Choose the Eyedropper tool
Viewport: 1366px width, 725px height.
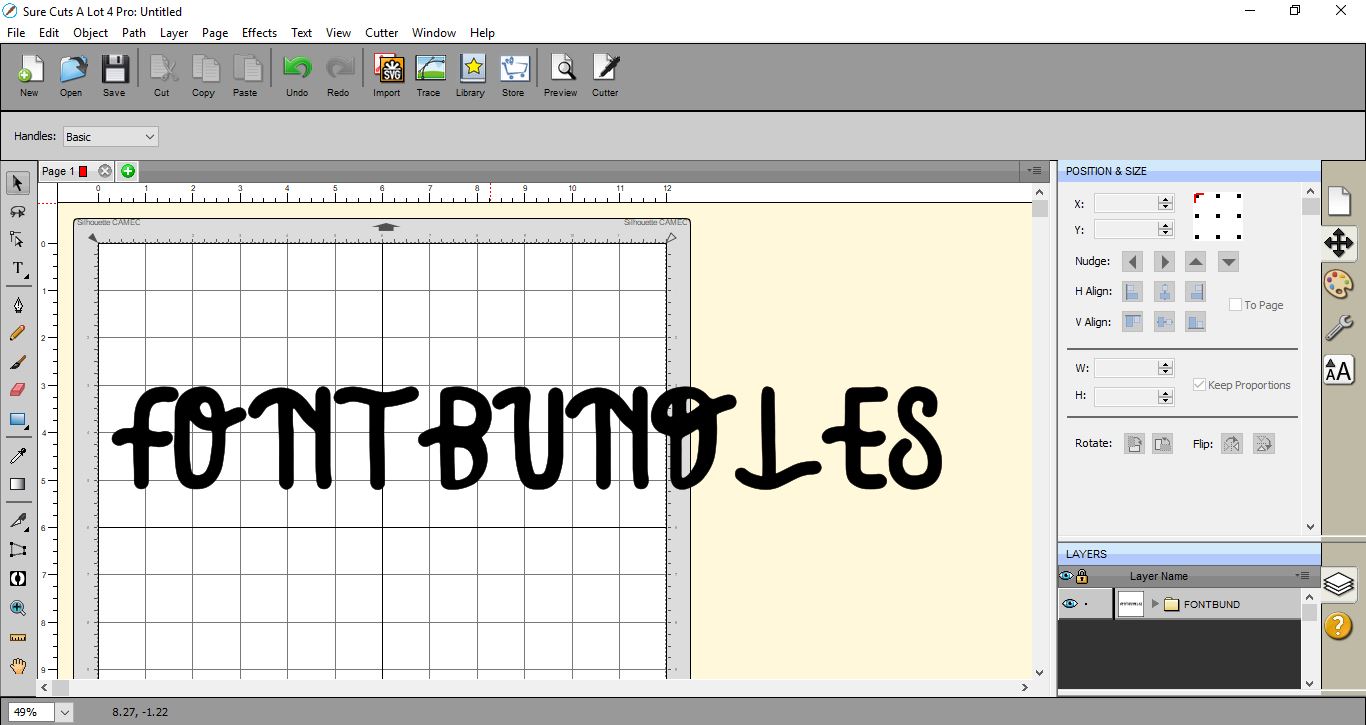click(x=18, y=456)
